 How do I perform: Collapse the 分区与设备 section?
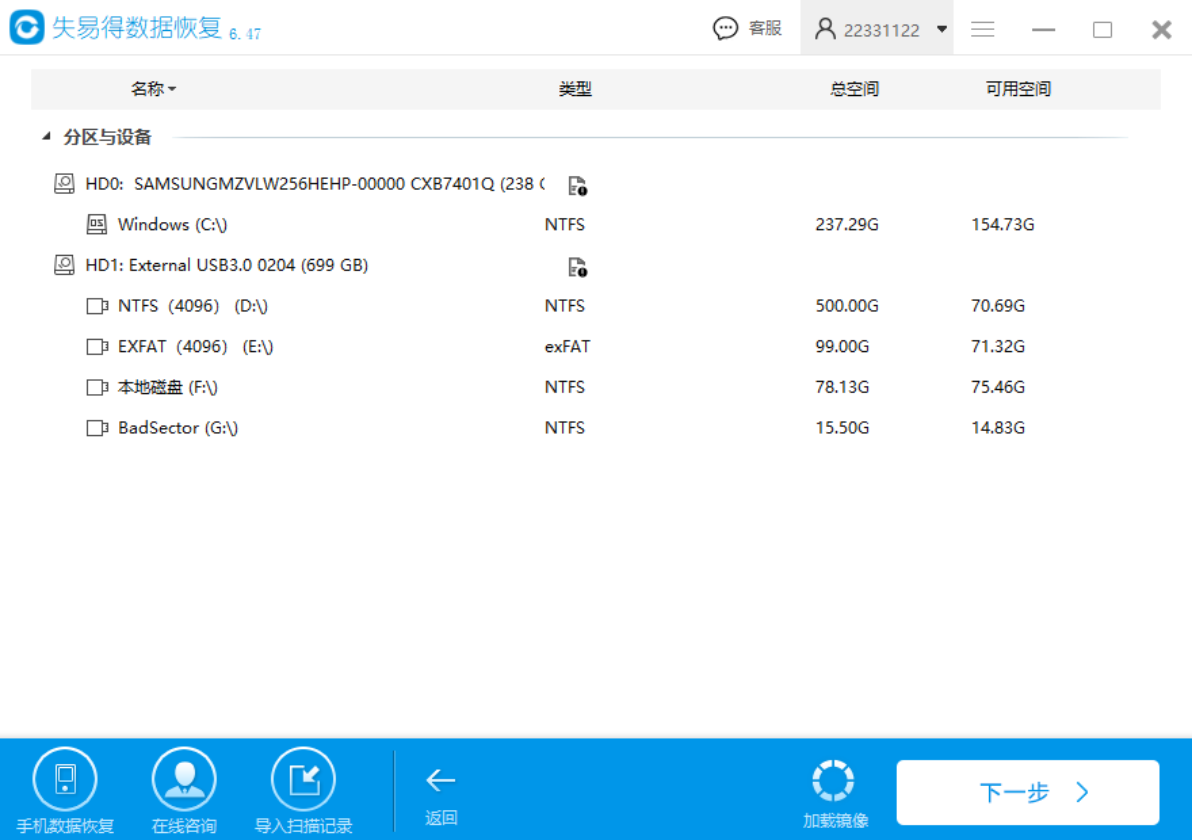(46, 137)
